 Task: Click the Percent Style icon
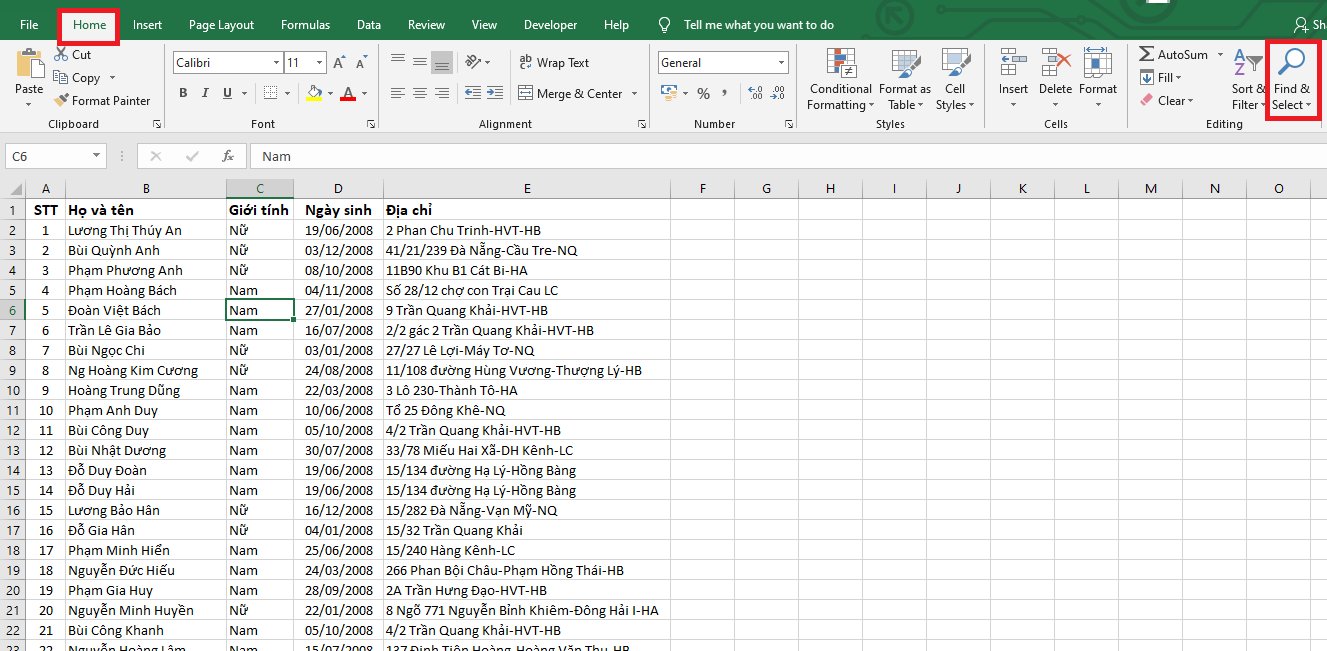(702, 92)
